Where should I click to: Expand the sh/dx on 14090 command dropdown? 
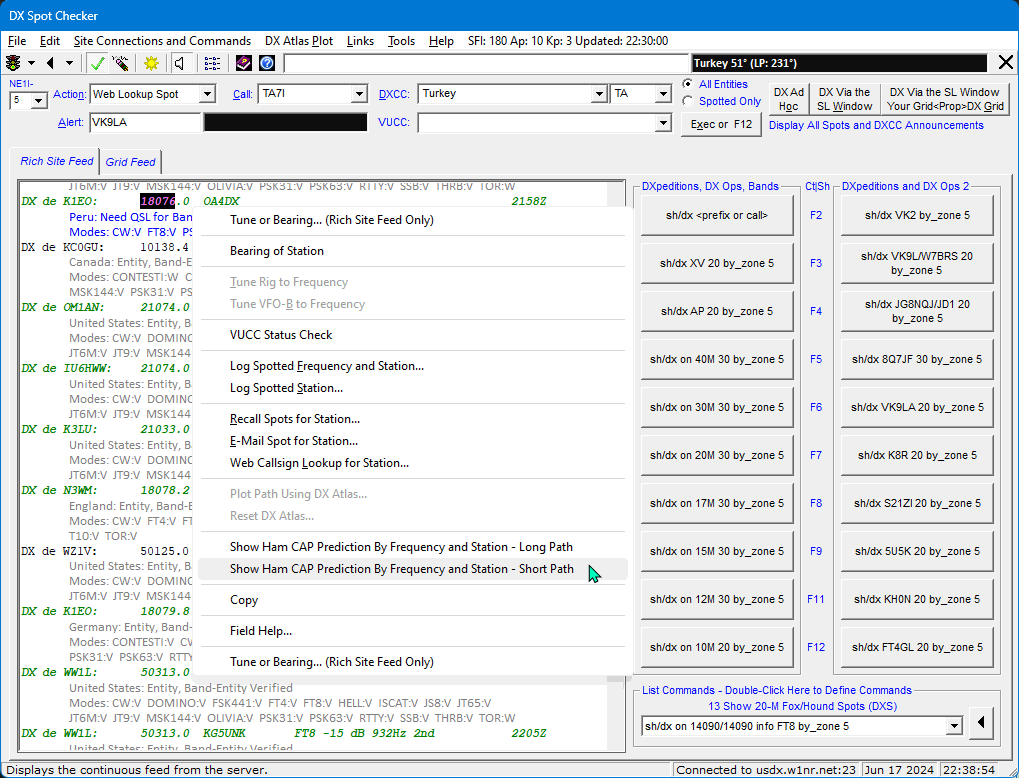[954, 726]
